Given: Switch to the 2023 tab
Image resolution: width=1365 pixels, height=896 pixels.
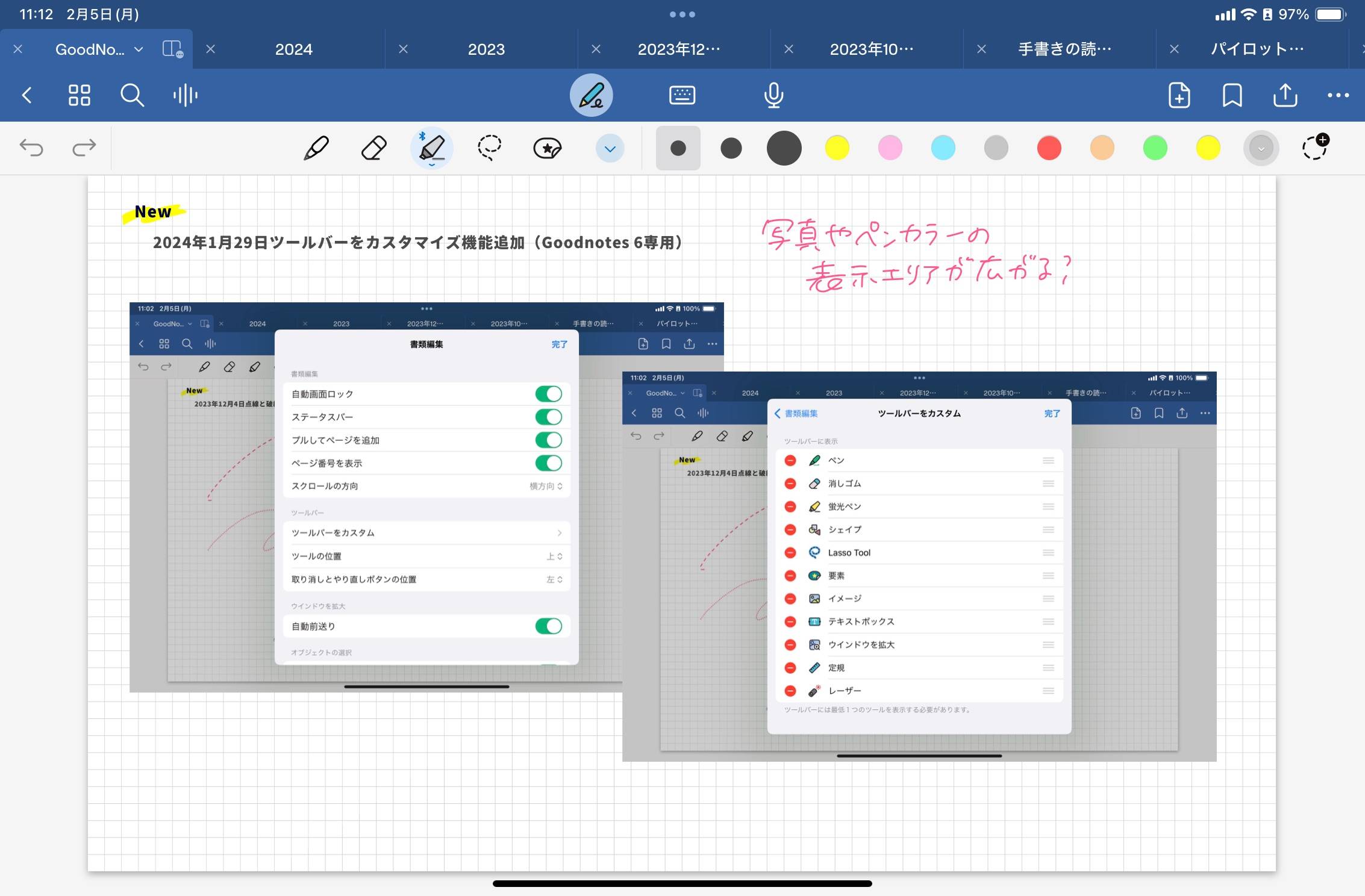Looking at the screenshot, I should pos(487,49).
